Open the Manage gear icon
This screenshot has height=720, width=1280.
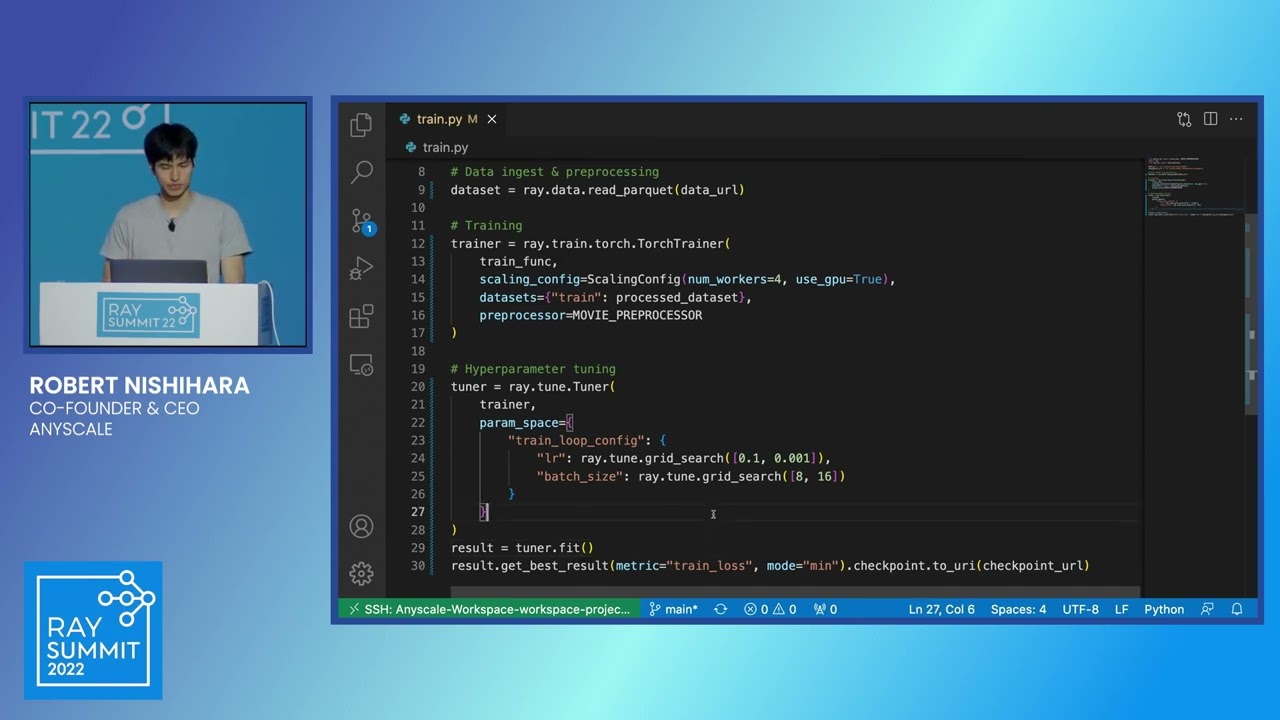(361, 573)
